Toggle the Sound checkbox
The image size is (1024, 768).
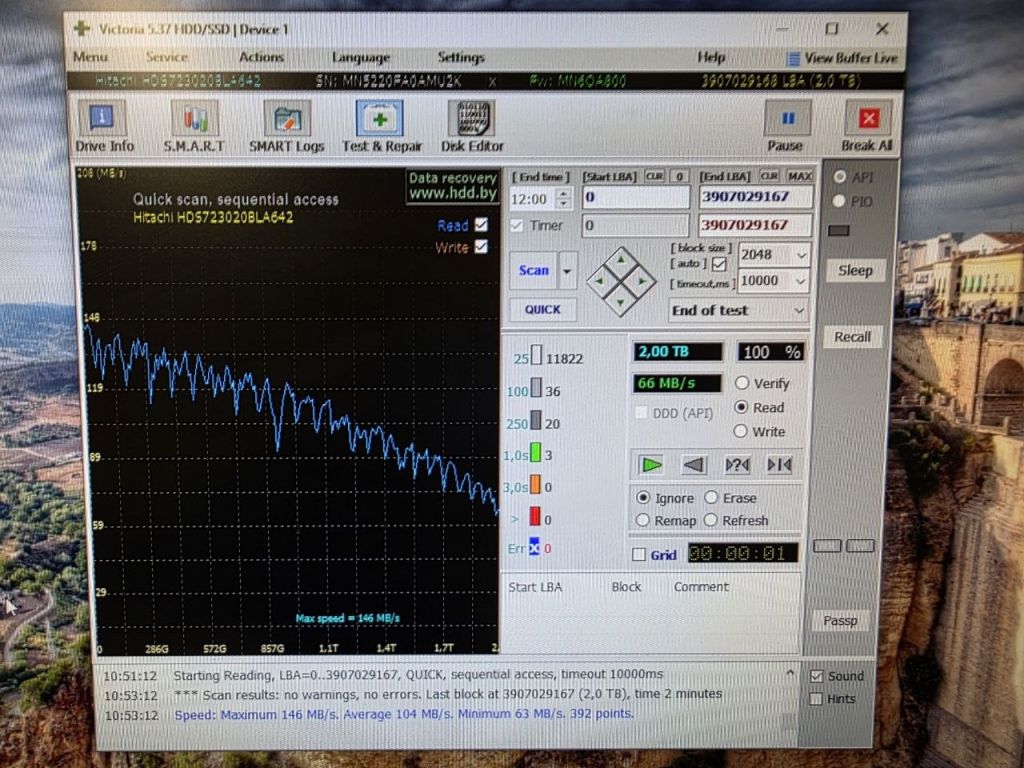[x=816, y=676]
